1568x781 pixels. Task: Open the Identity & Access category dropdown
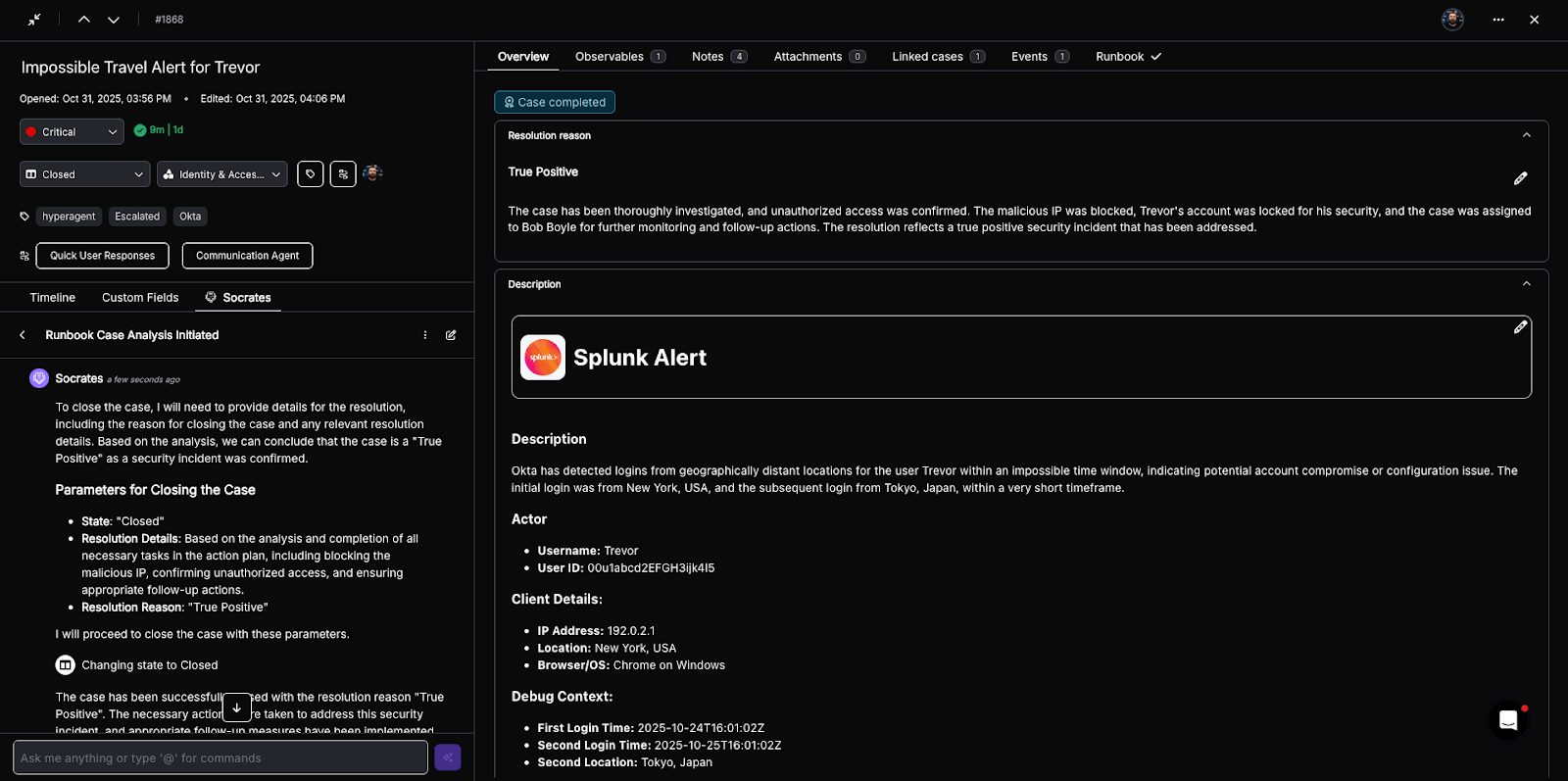[221, 174]
